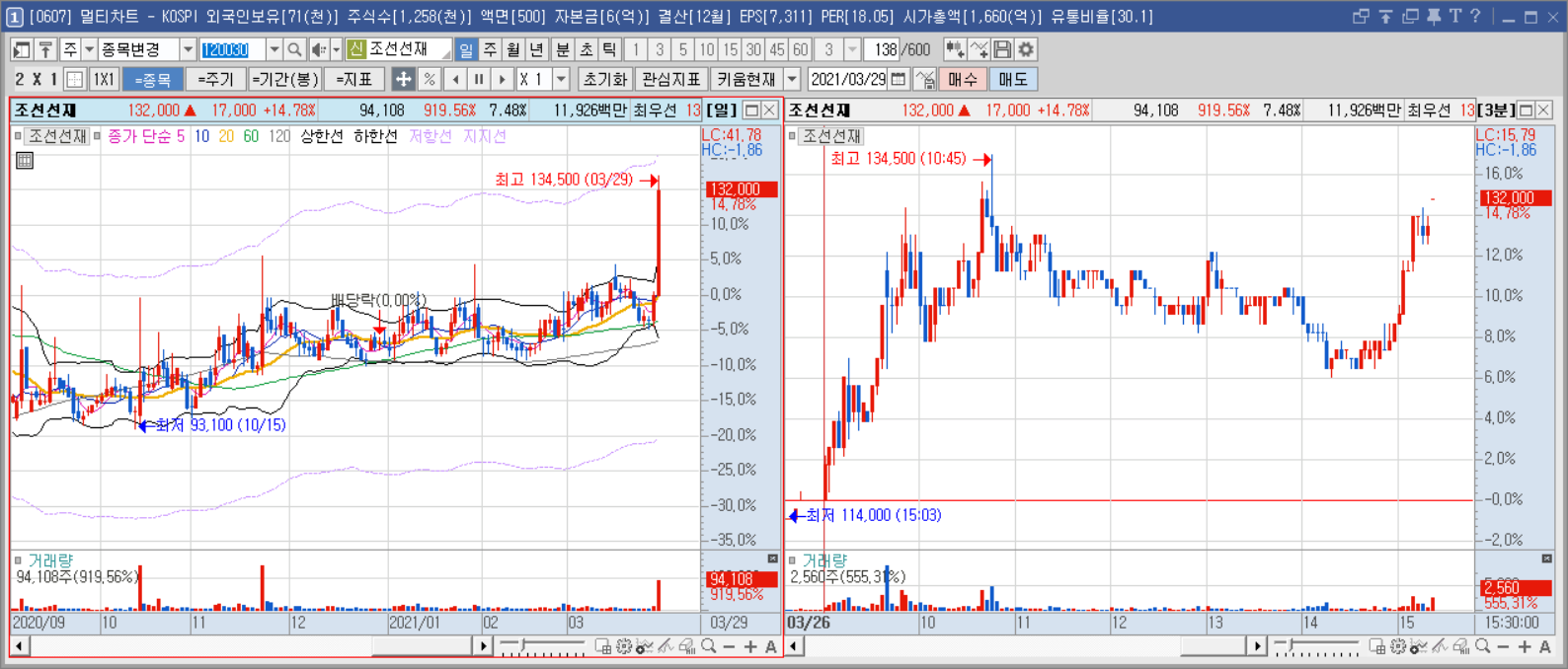
Task: Open data table icon in left chart
Action: tap(25, 160)
